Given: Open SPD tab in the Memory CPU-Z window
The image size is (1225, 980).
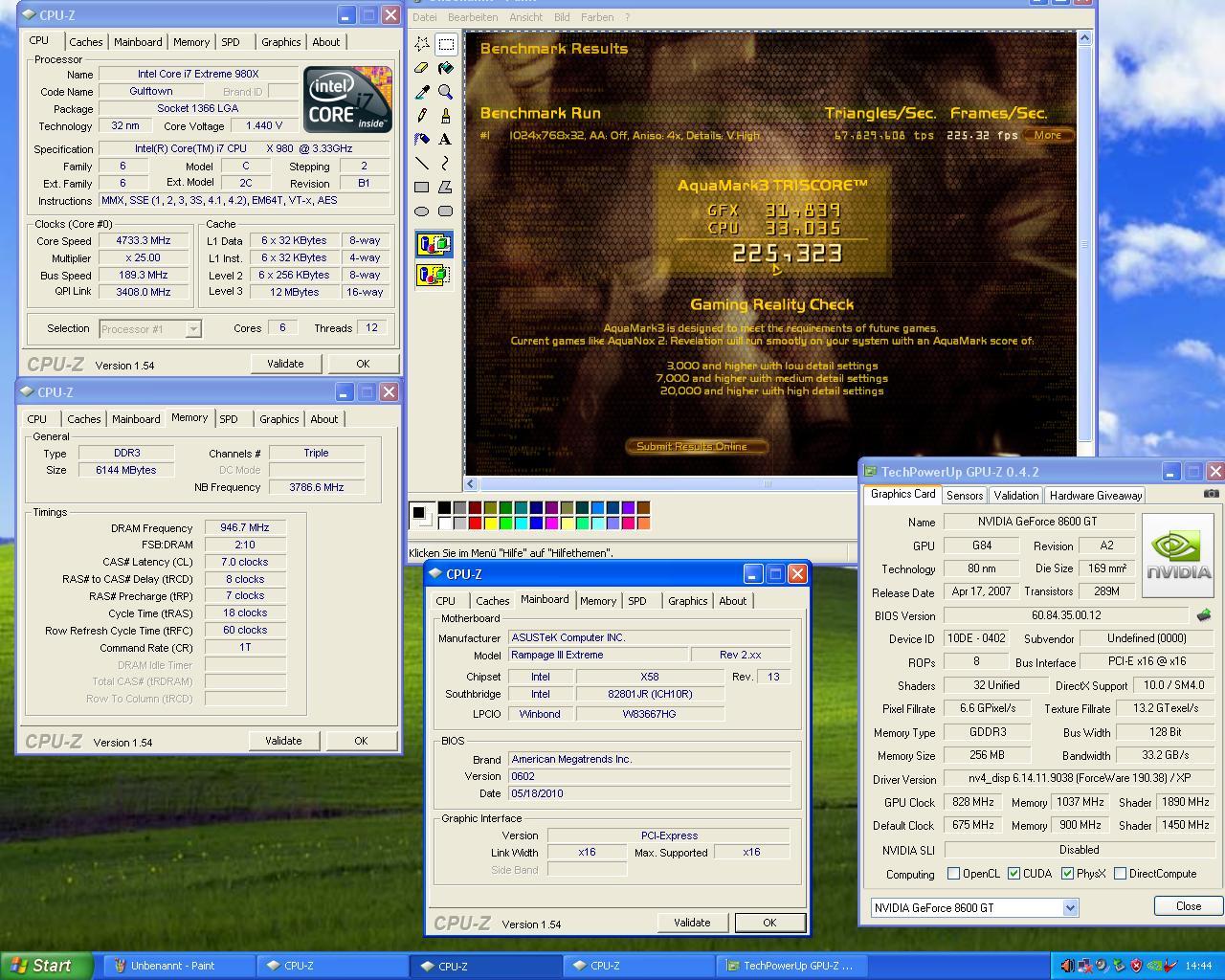Looking at the screenshot, I should coord(228,419).
